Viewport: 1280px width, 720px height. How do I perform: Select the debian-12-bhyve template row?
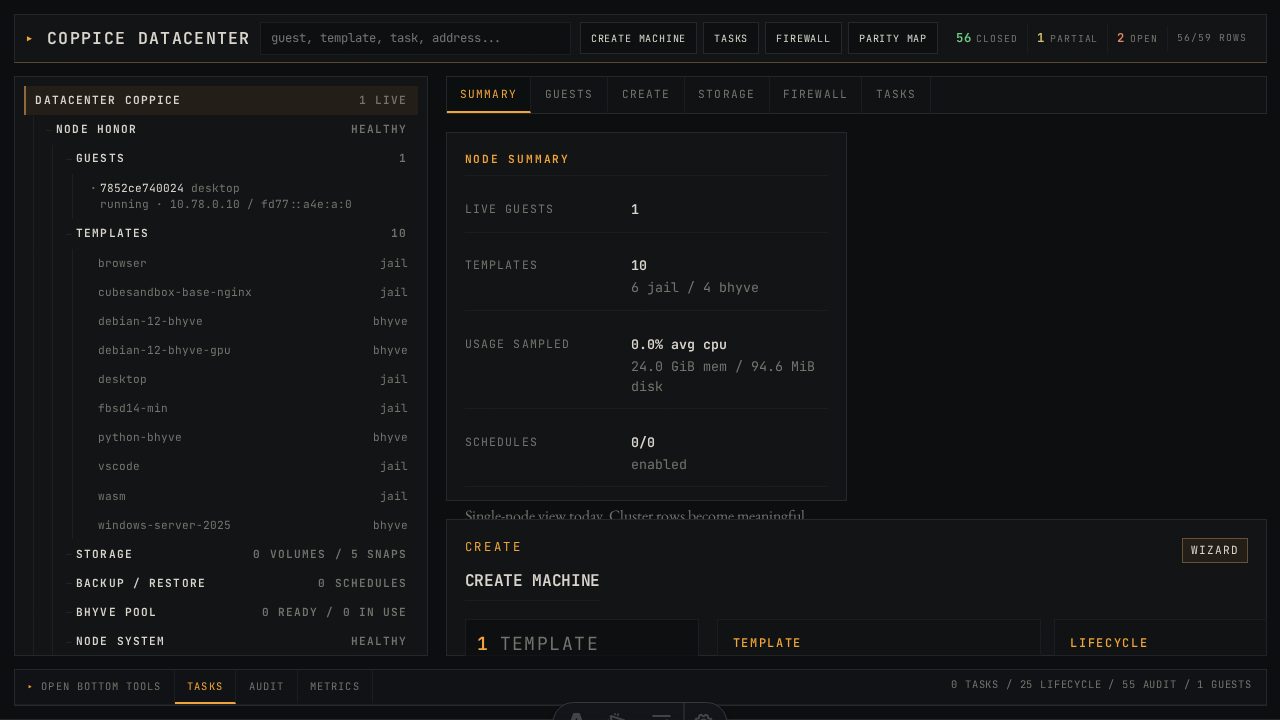pyautogui.click(x=252, y=321)
